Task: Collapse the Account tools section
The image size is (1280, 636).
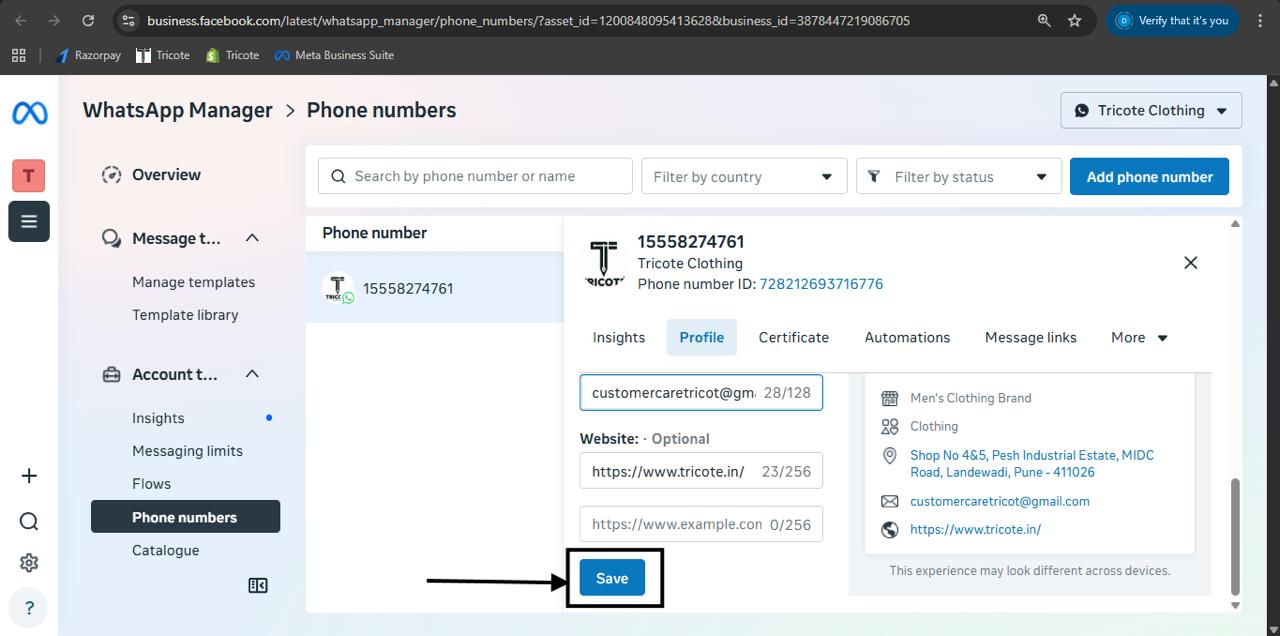Action: [x=252, y=374]
